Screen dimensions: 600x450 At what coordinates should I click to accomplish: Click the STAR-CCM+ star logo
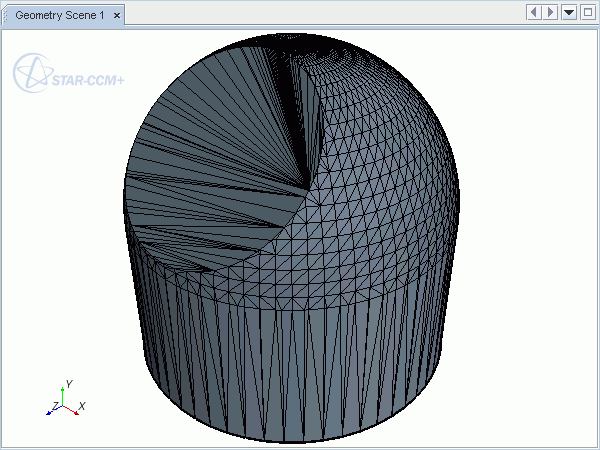pos(30,72)
